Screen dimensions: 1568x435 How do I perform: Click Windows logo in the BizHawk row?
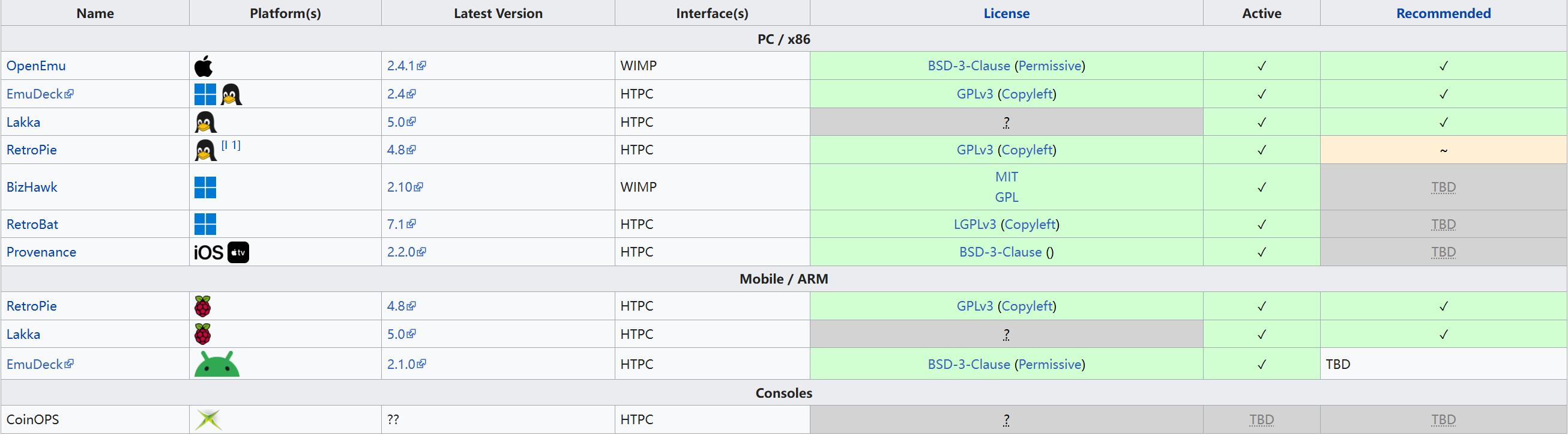pos(205,187)
